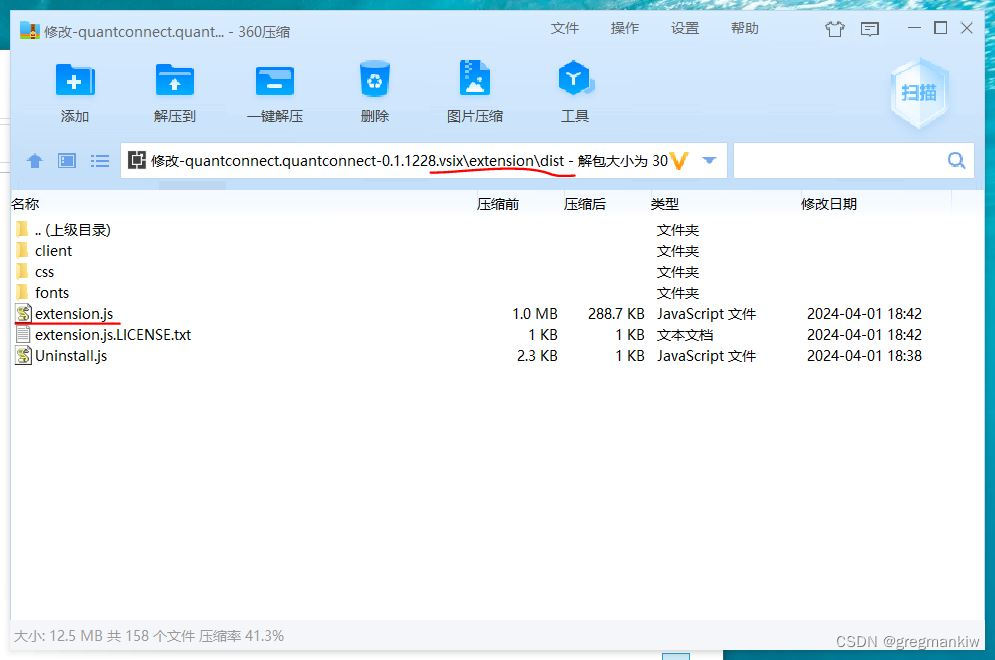Click the feedback message icon in title bar
This screenshot has height=660, width=995.
[869, 29]
